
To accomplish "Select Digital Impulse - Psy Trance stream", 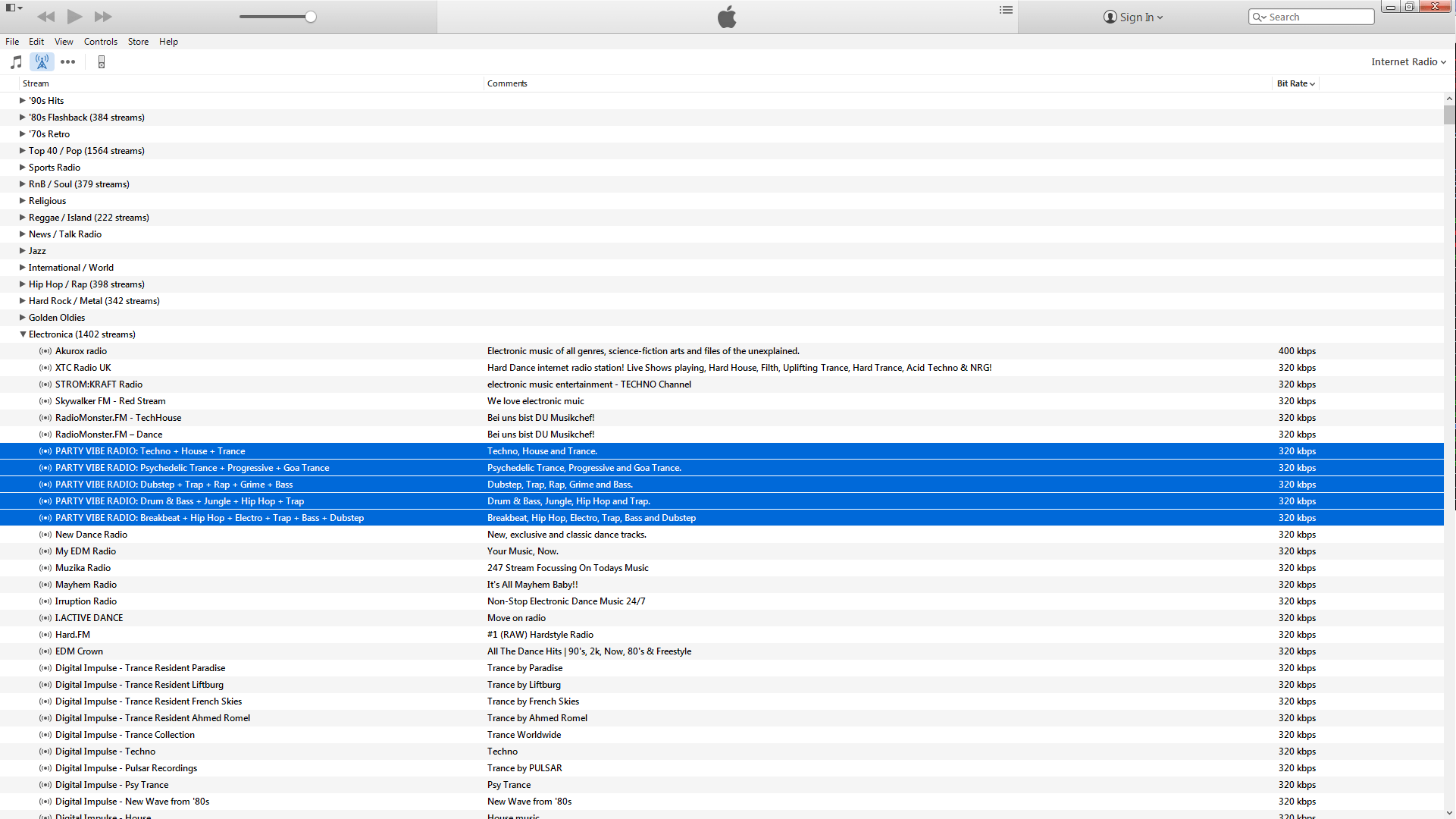I will coord(722,785).
